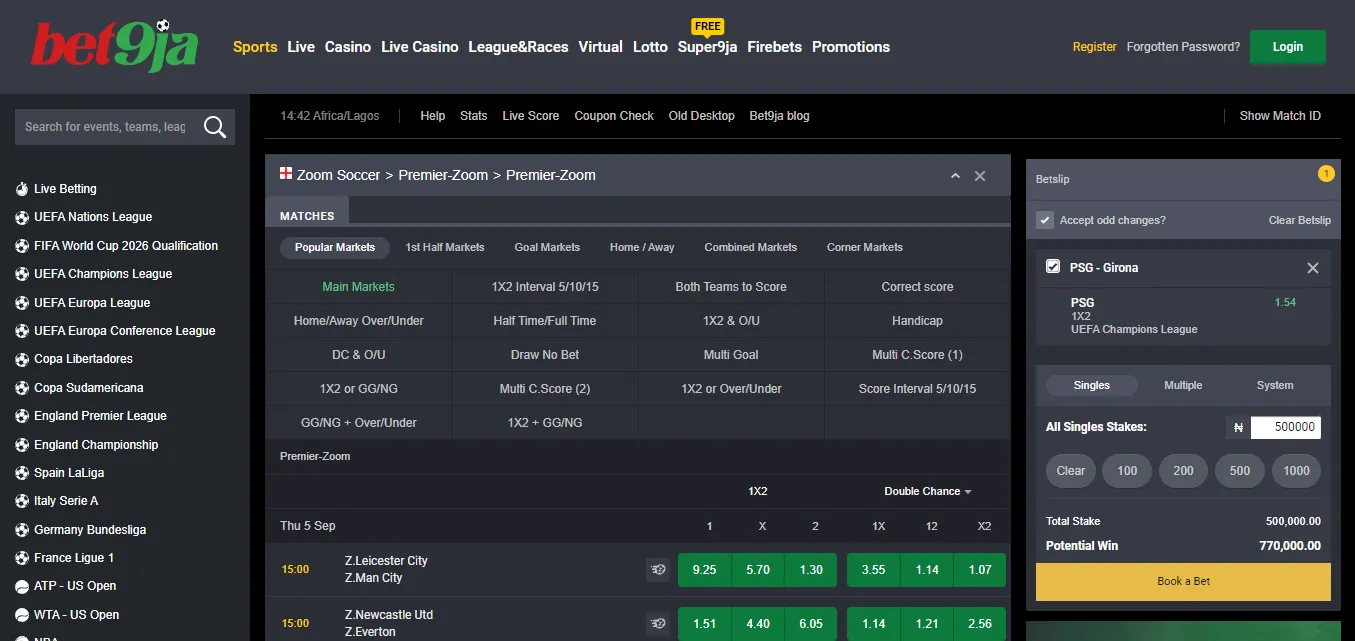Click the bet9ja logo
Image resolution: width=1355 pixels, height=641 pixels.
pyautogui.click(x=114, y=46)
